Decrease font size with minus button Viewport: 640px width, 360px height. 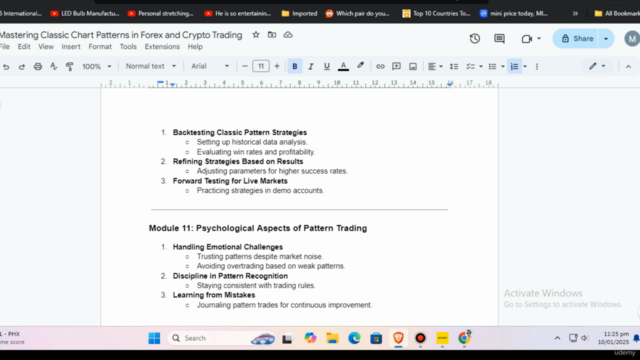pos(244,66)
